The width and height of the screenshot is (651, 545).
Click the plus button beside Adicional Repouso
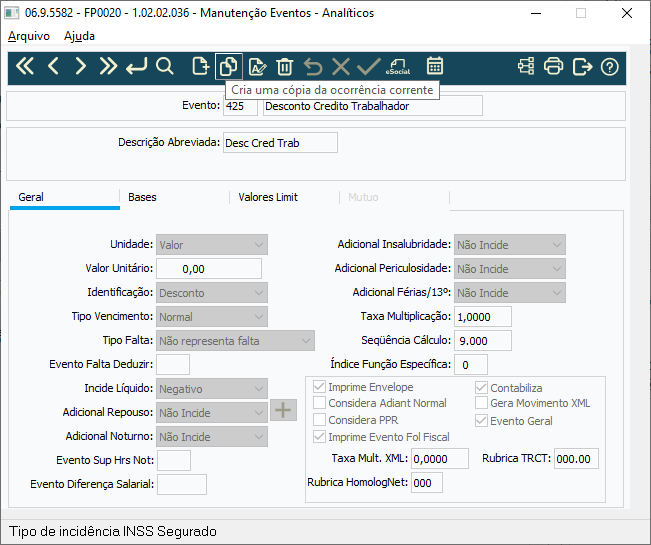coord(283,410)
